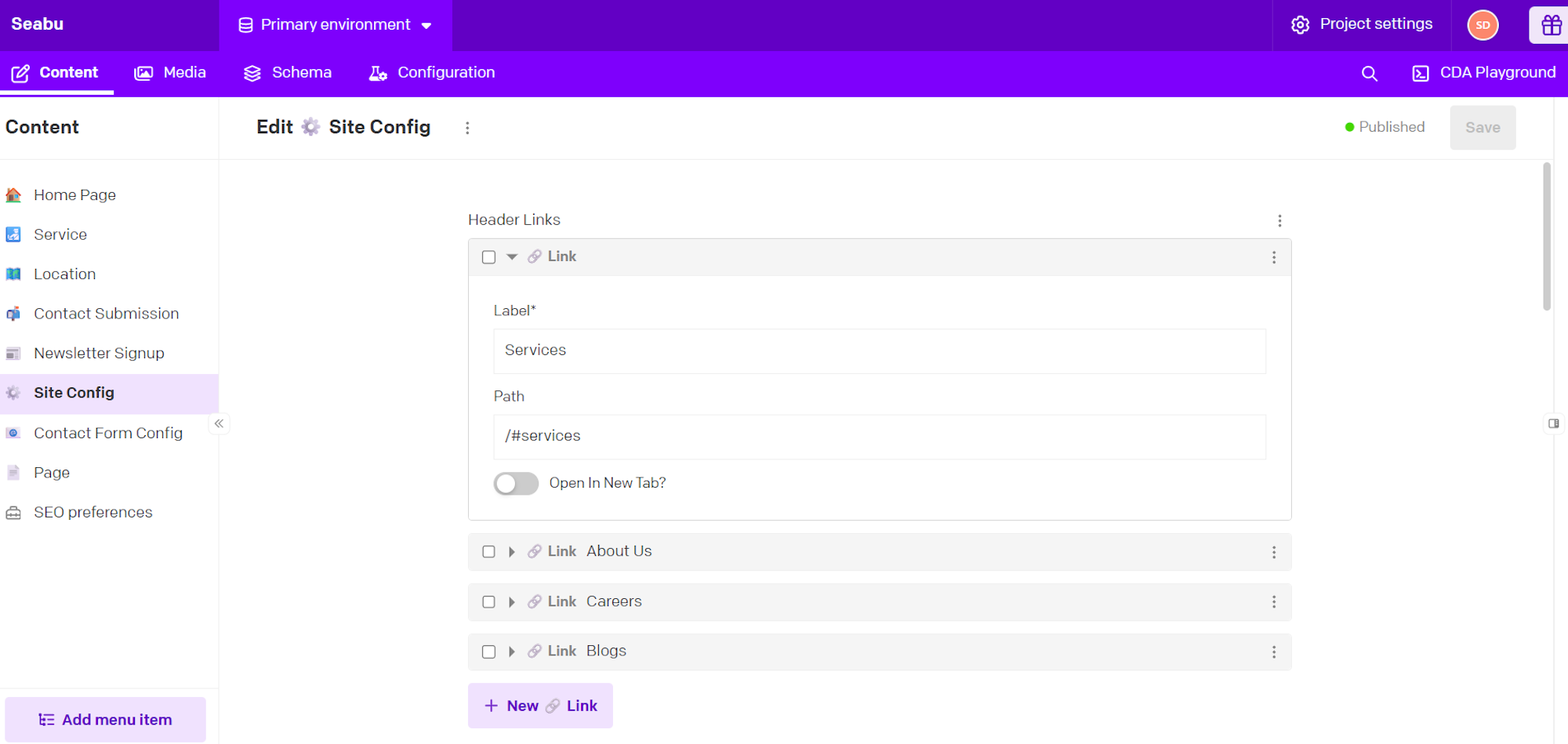Image resolution: width=1568 pixels, height=744 pixels.
Task: Click the CDA Playground terminal icon
Action: 1420,73
